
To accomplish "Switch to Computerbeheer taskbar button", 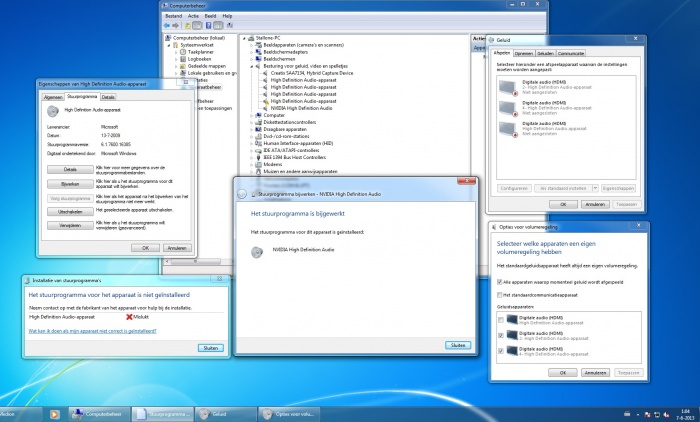I will pyautogui.click(x=99, y=414).
